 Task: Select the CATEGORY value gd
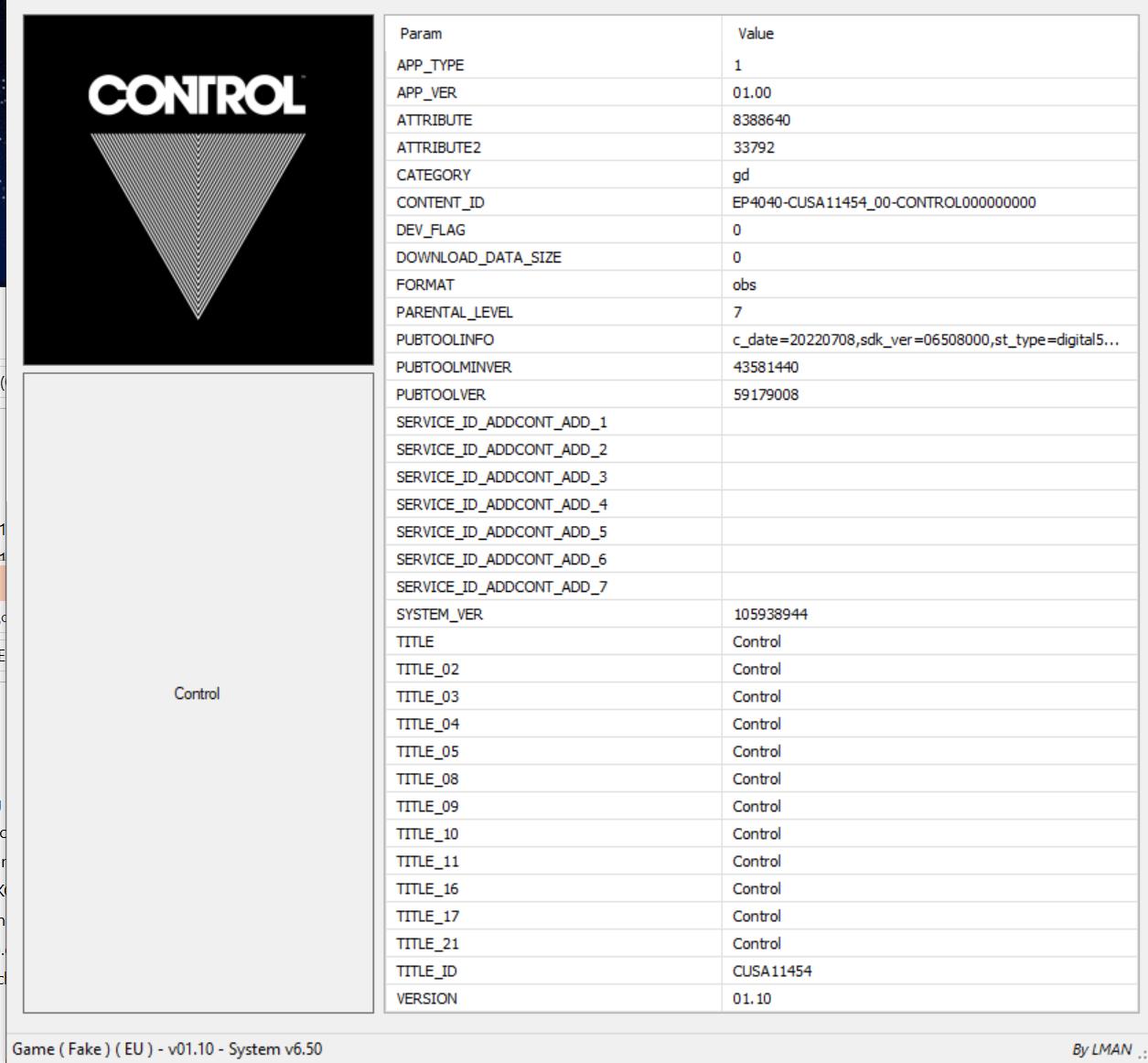pyautogui.click(x=741, y=175)
